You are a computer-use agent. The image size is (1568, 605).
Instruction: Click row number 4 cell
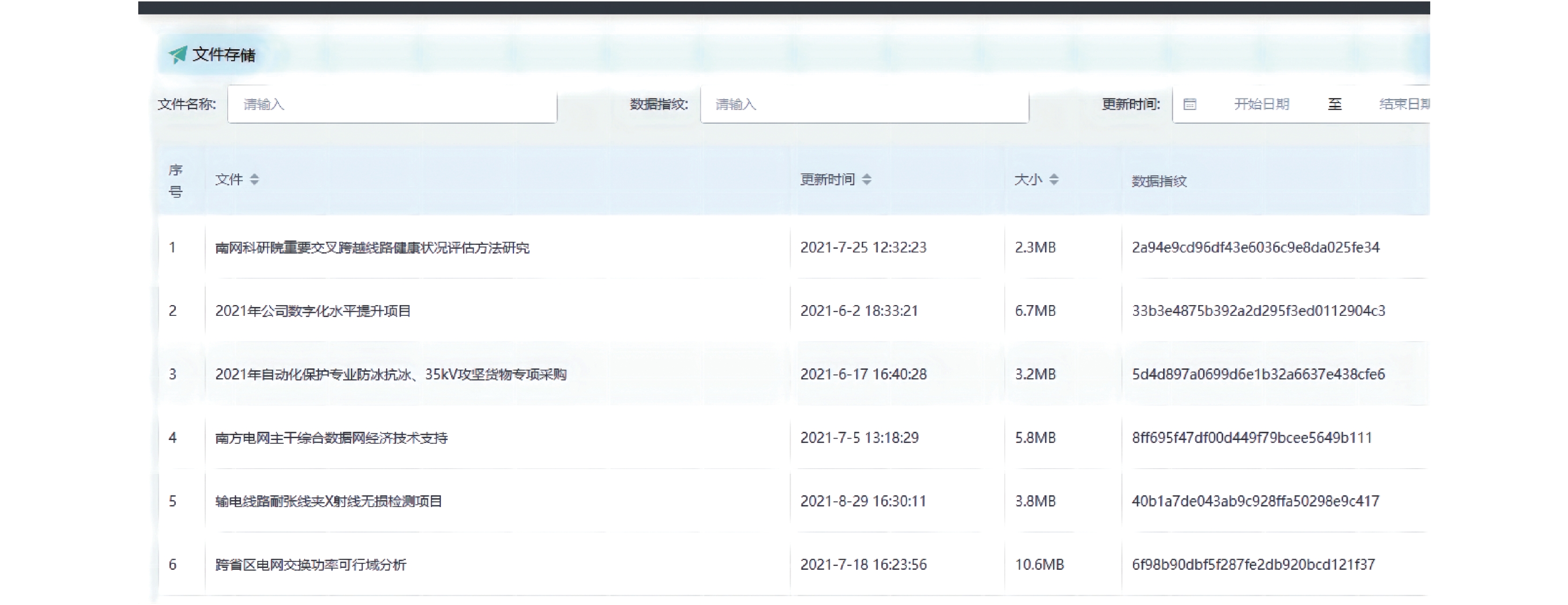(172, 437)
